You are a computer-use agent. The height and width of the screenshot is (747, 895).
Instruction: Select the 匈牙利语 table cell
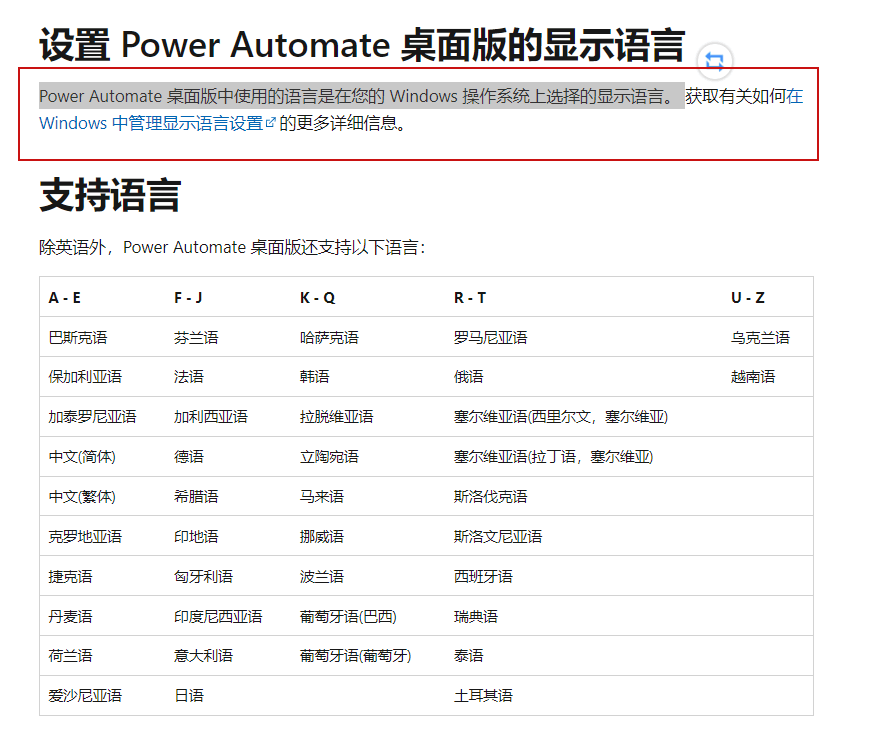[x=203, y=576]
